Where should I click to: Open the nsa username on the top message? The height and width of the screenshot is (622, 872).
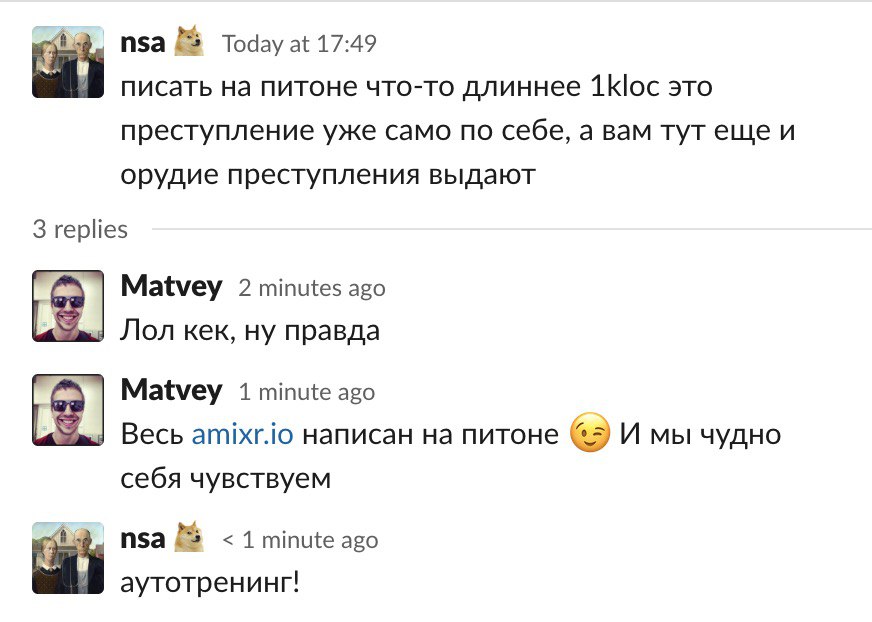[143, 42]
